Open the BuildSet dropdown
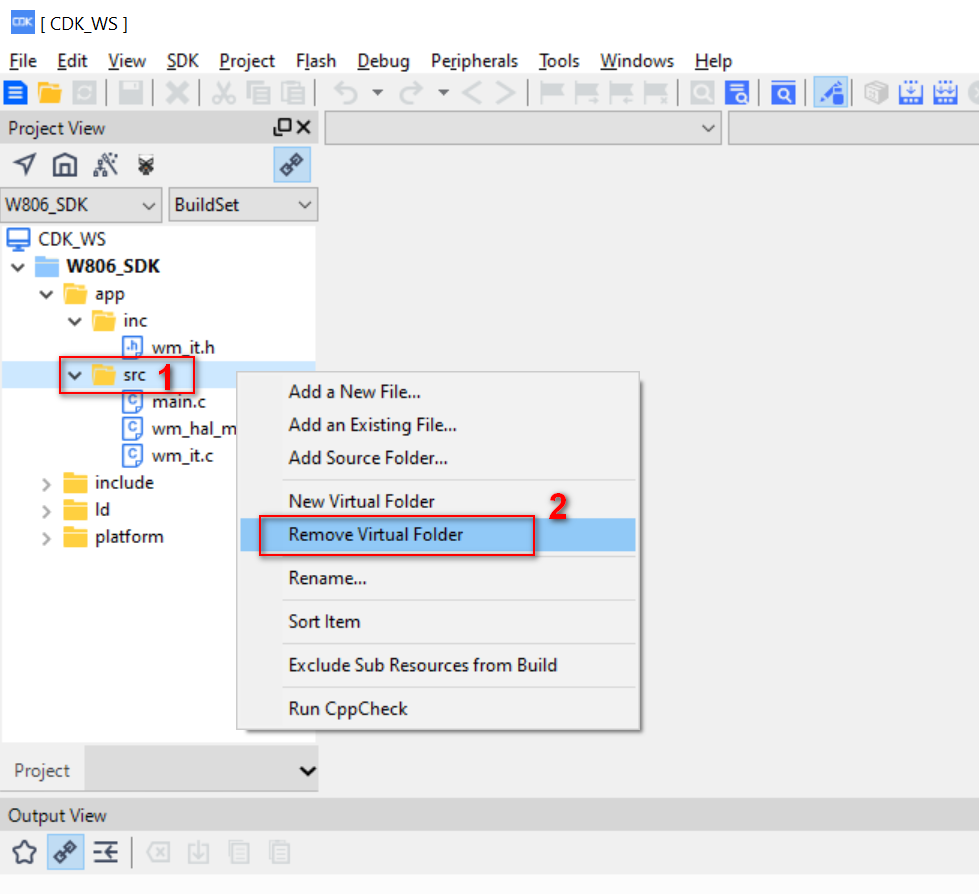 click(244, 205)
